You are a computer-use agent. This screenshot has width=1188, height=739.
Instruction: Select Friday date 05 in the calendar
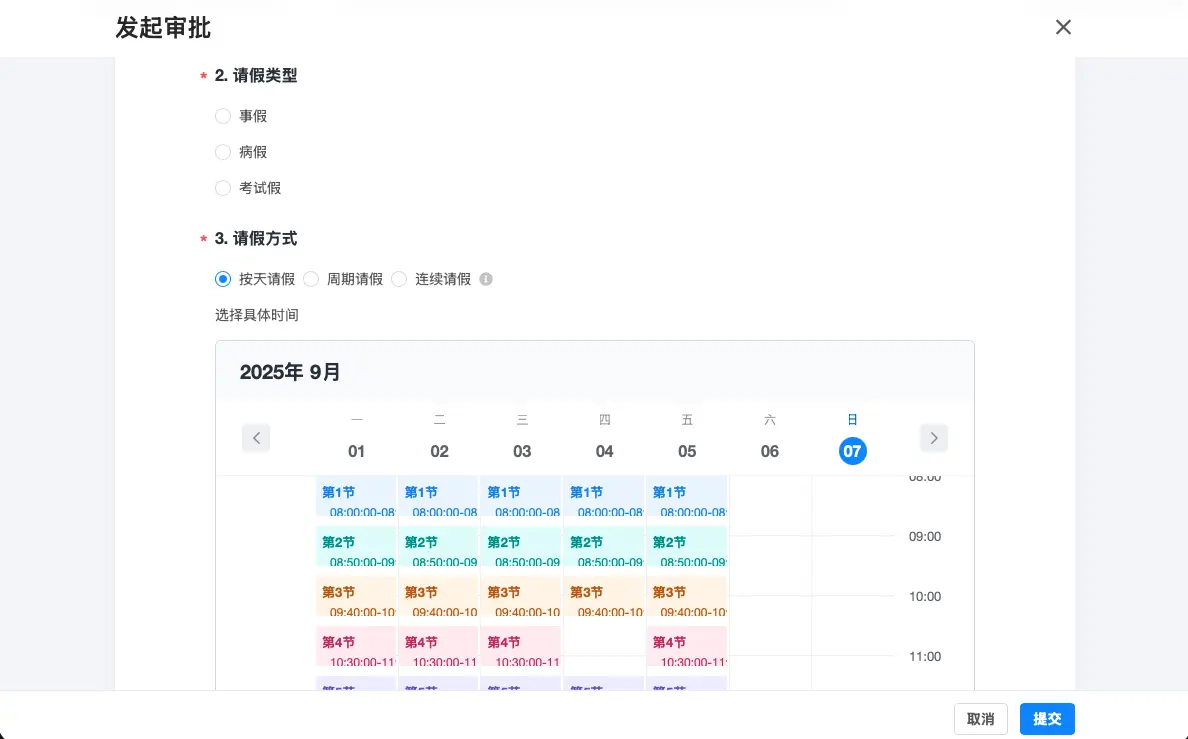(x=687, y=451)
